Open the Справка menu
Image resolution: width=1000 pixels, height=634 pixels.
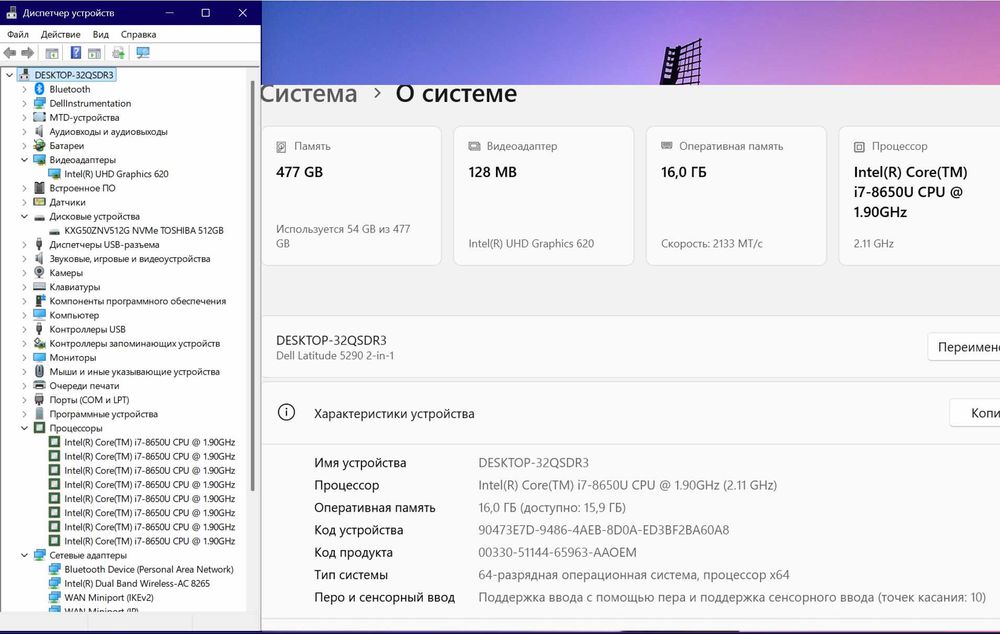pyautogui.click(x=138, y=34)
